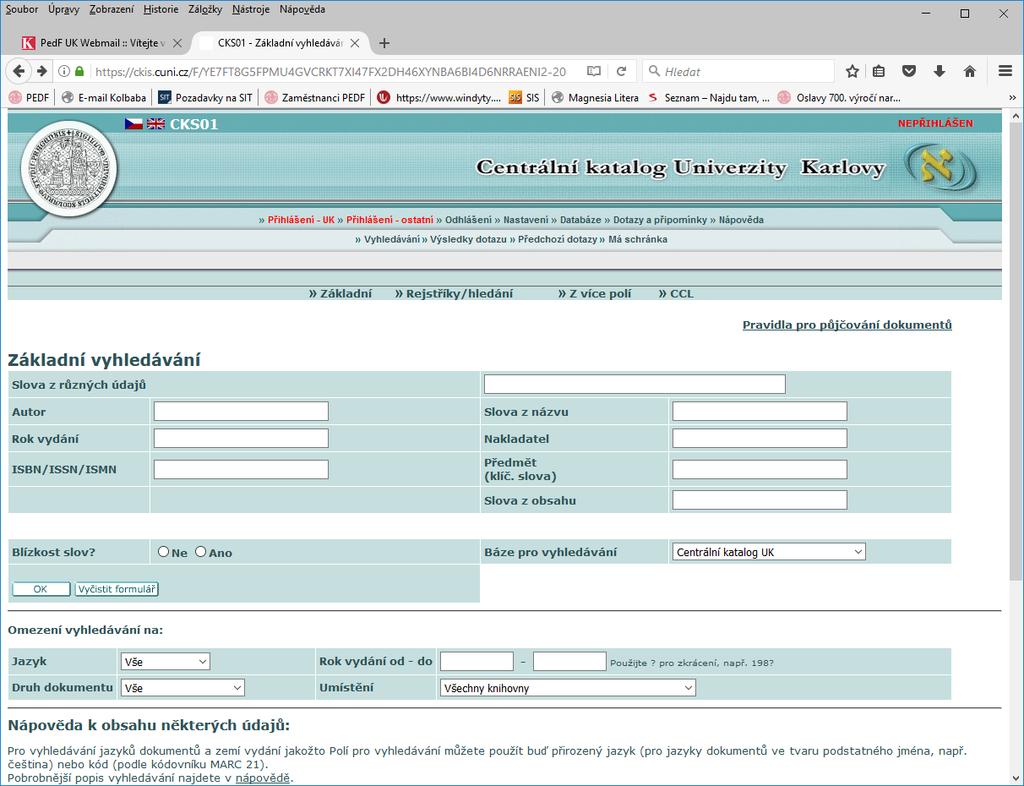Focus the Slova z obsahu input
This screenshot has height=786, width=1024.
click(760, 500)
